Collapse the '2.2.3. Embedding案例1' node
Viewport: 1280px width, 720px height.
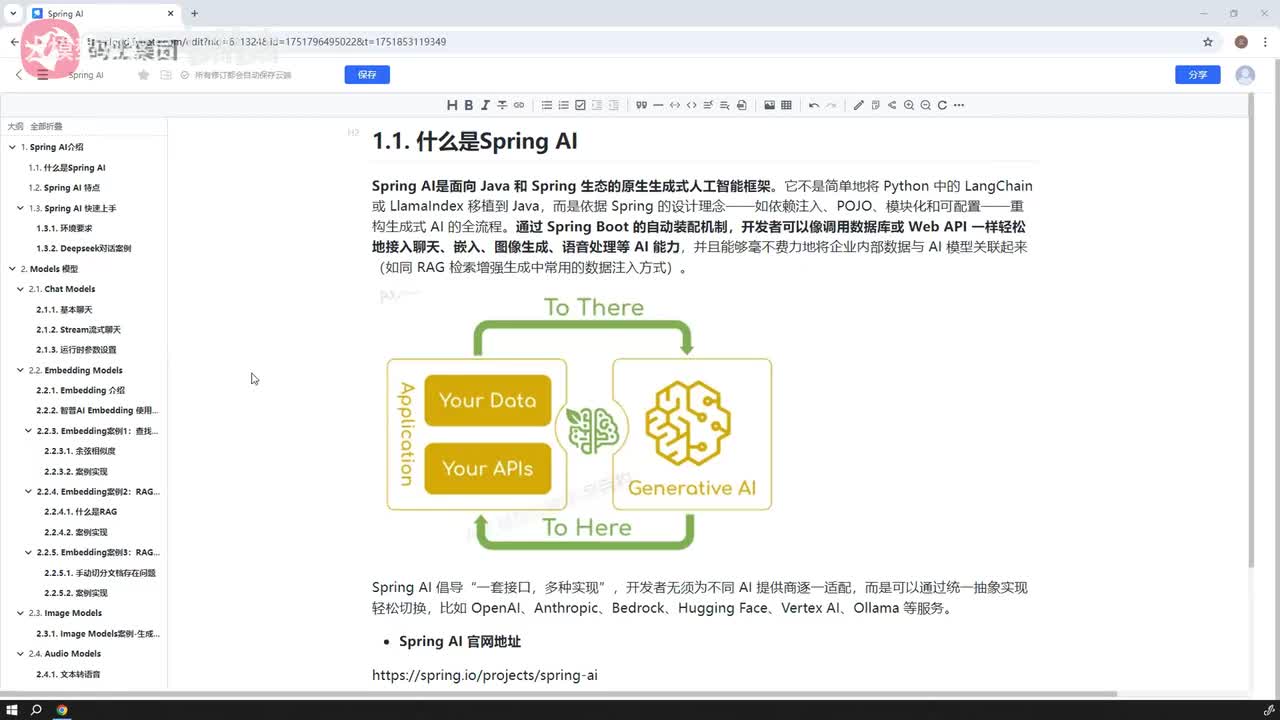(x=28, y=431)
